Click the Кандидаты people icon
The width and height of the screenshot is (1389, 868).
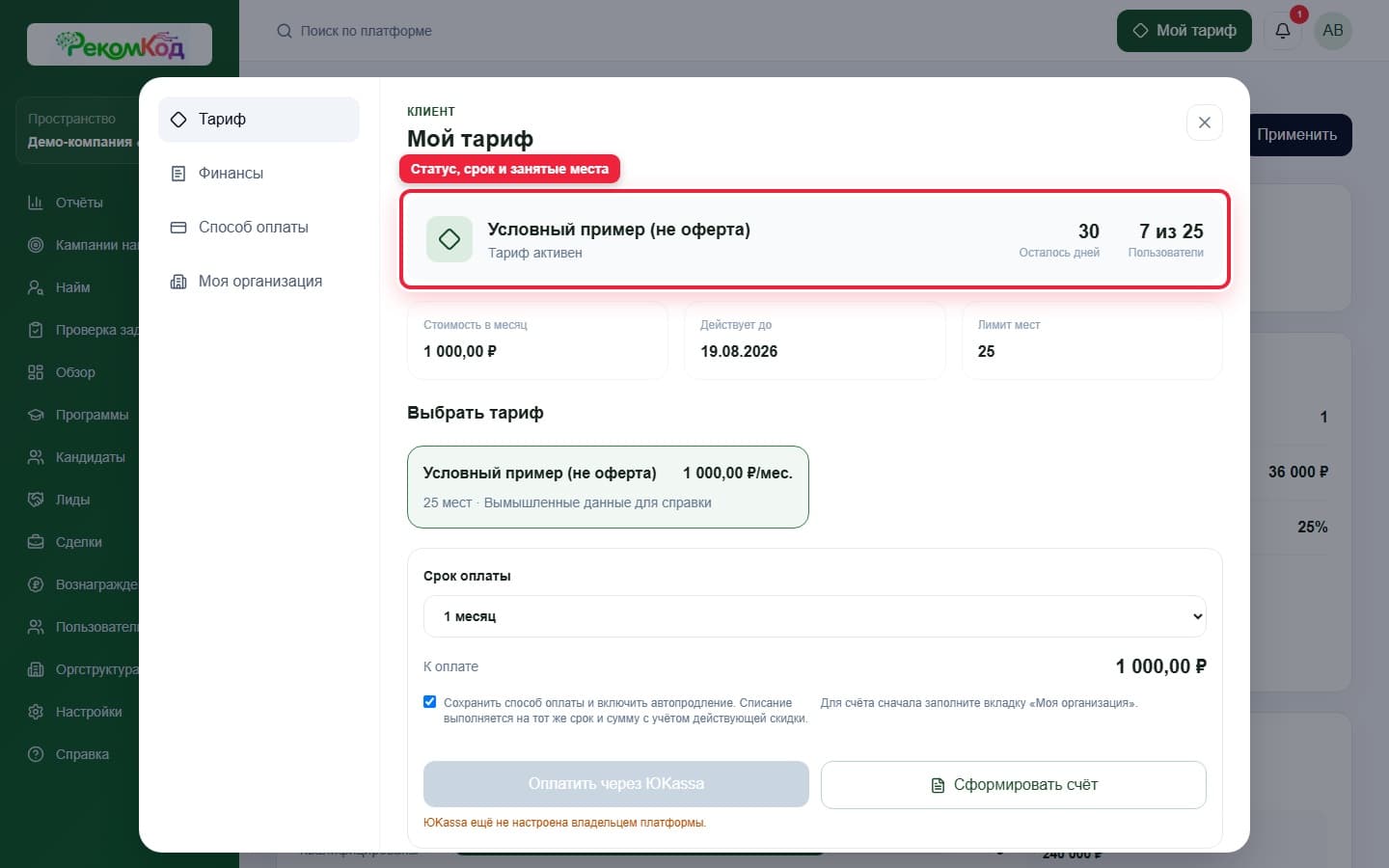click(36, 457)
